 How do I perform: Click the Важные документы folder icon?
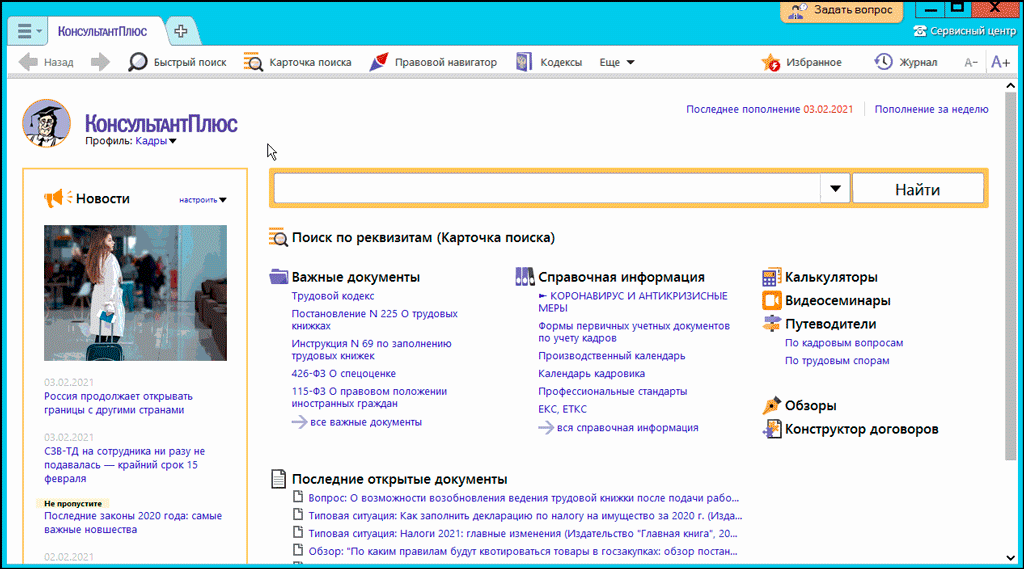(x=279, y=277)
